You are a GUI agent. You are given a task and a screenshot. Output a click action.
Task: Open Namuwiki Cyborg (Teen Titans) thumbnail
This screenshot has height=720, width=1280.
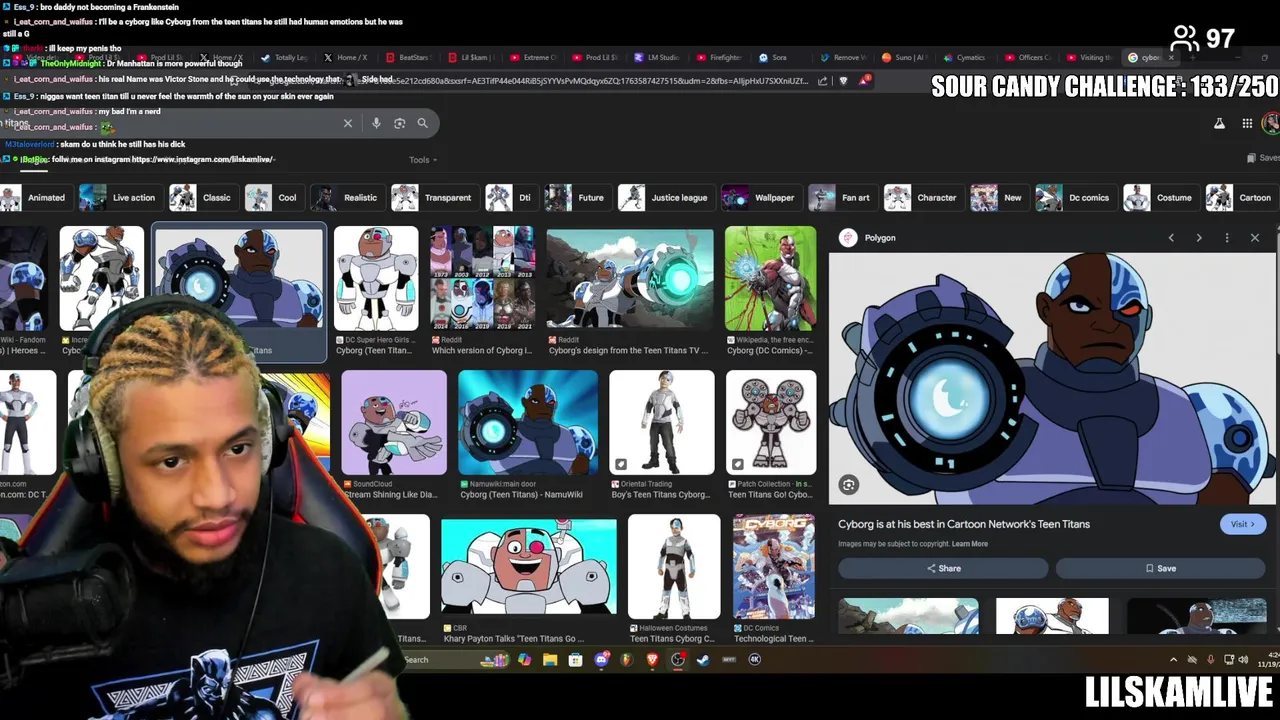click(528, 422)
